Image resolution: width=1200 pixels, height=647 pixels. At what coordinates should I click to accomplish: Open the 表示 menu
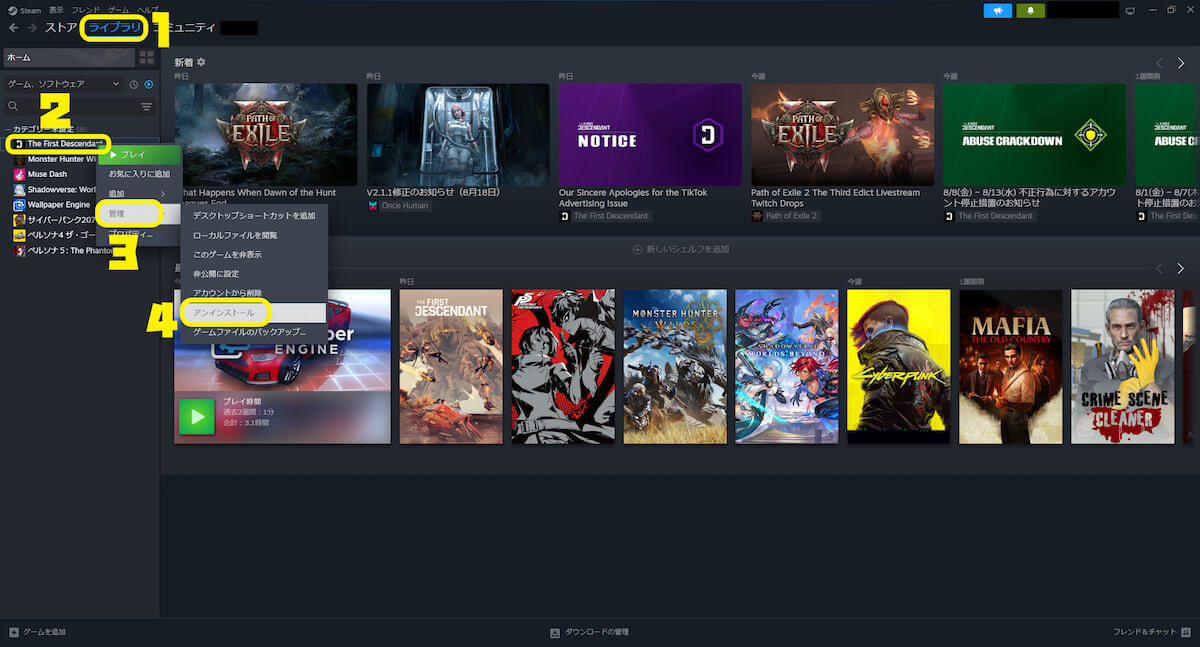pyautogui.click(x=56, y=9)
